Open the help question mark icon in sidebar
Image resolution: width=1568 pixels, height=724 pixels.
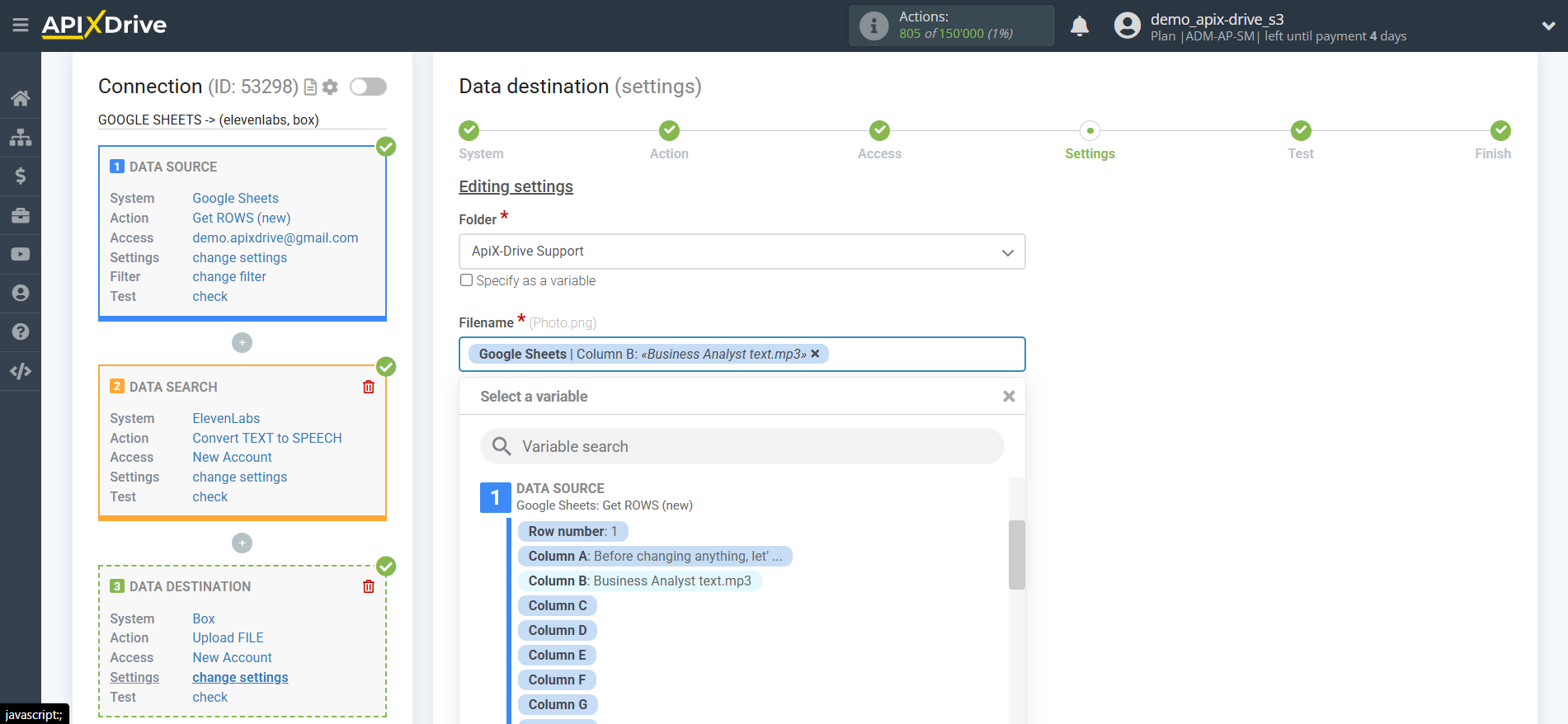[x=21, y=331]
